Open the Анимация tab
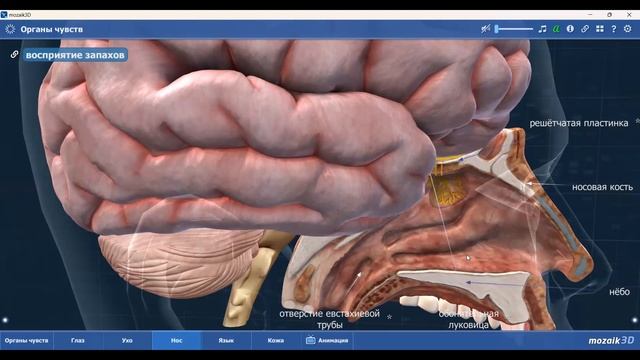Image resolution: width=640 pixels, height=360 pixels. pyautogui.click(x=327, y=340)
